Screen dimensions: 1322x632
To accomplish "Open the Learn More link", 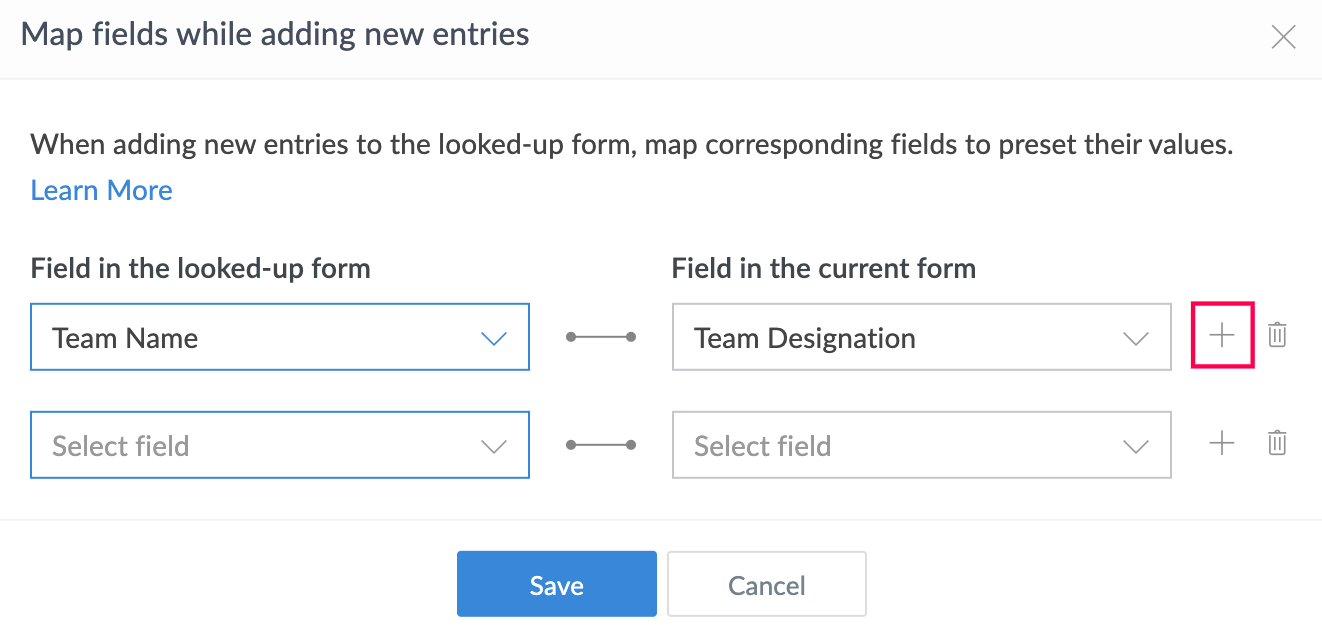I will [101, 190].
